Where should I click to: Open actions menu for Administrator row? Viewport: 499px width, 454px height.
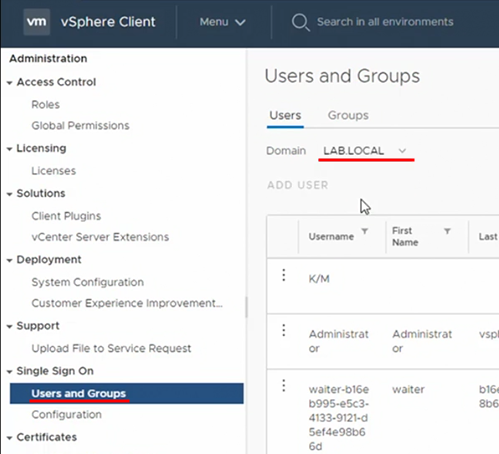pos(284,330)
